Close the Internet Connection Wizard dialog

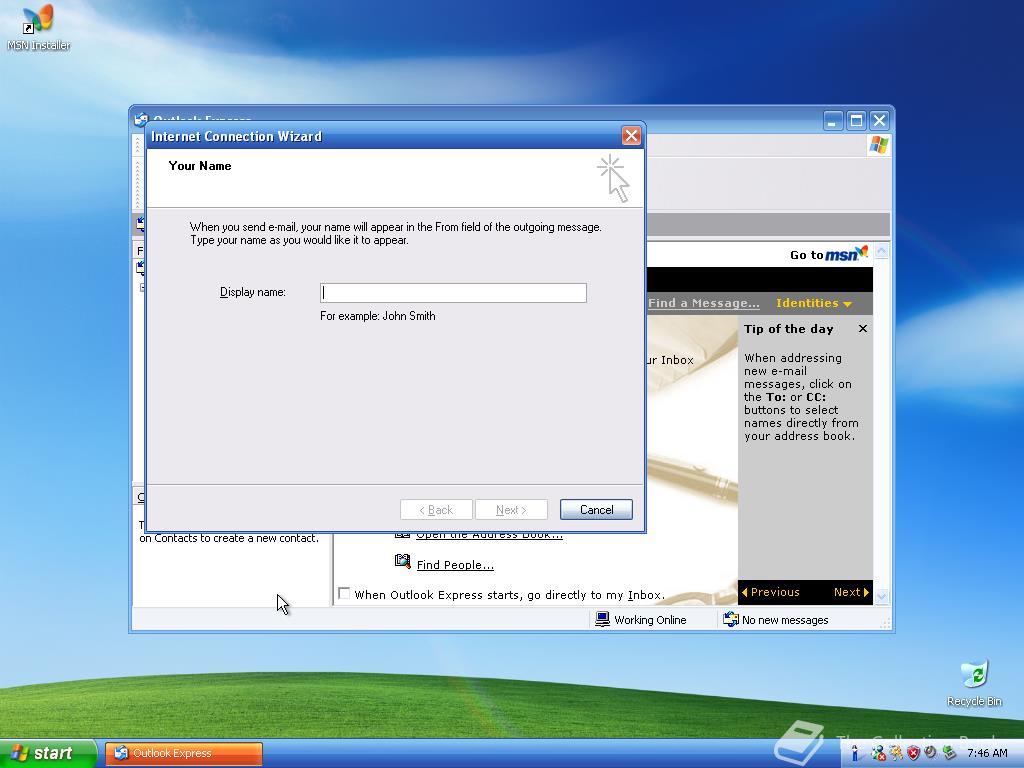pos(631,136)
